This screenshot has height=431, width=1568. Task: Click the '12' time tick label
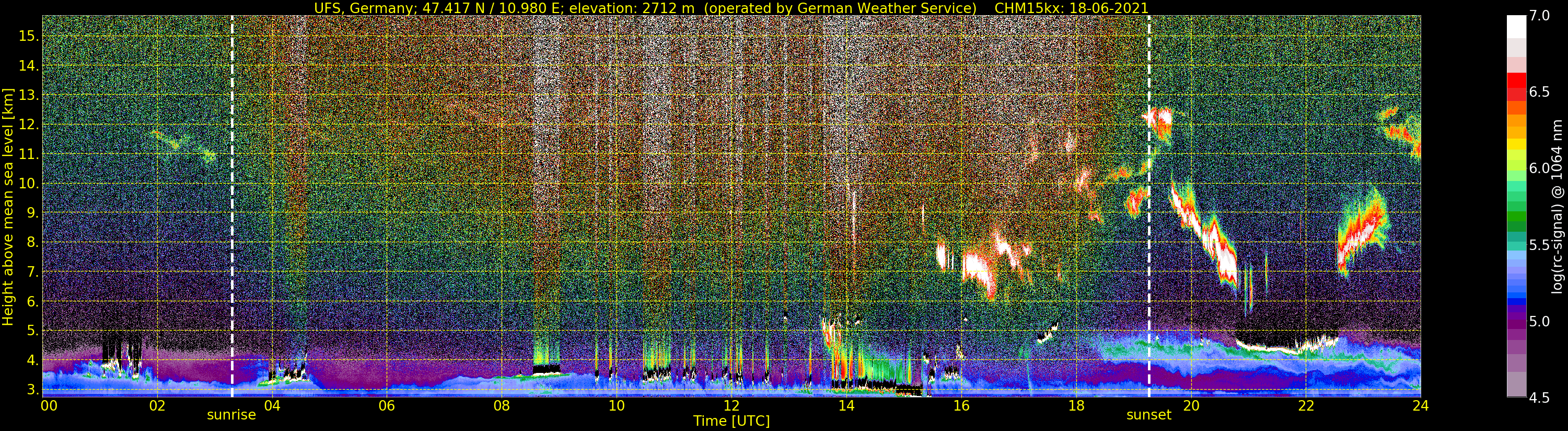731,406
